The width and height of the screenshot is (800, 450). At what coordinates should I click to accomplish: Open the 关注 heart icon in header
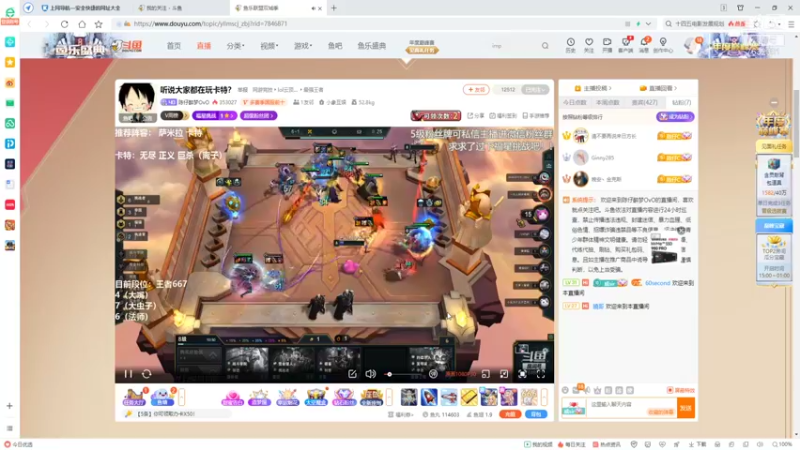pos(589,45)
